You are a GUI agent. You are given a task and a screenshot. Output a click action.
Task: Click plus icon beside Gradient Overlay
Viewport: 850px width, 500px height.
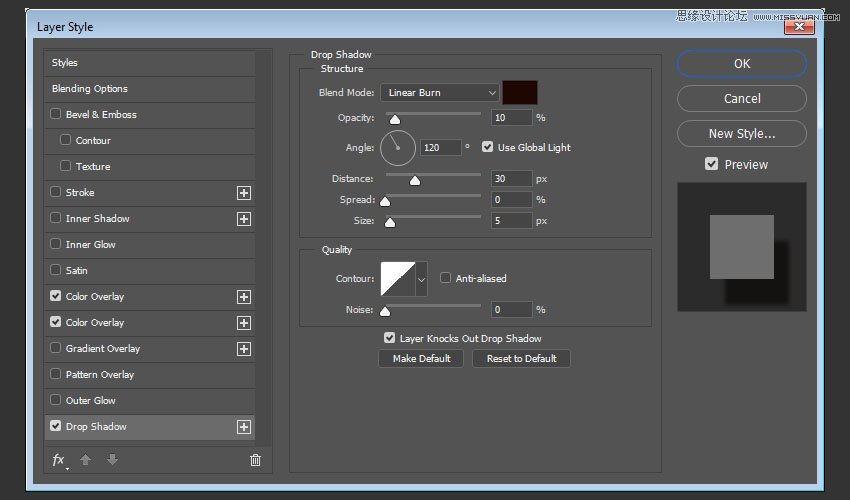pyautogui.click(x=243, y=349)
